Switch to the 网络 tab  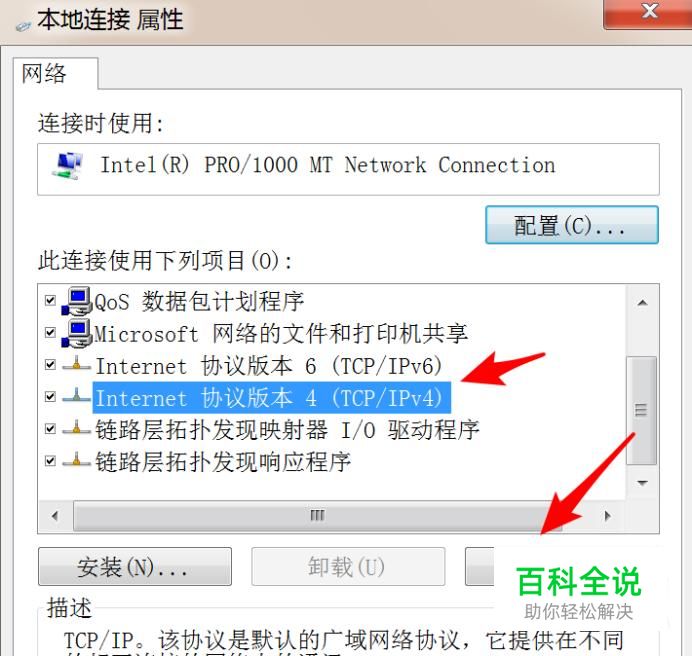44,73
